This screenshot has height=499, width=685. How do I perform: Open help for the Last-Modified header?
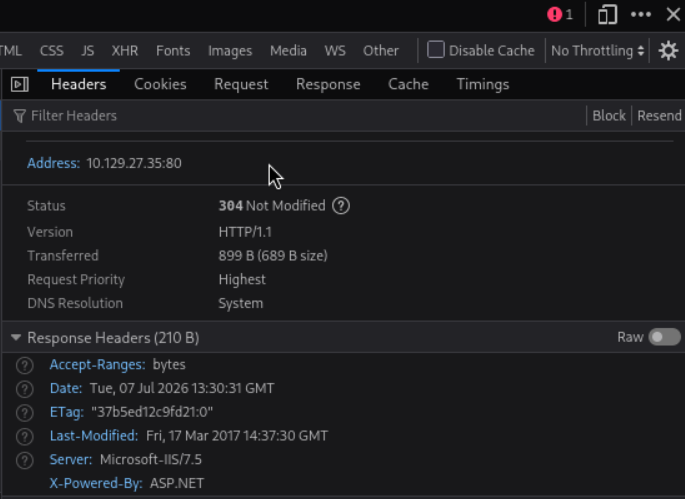24,436
